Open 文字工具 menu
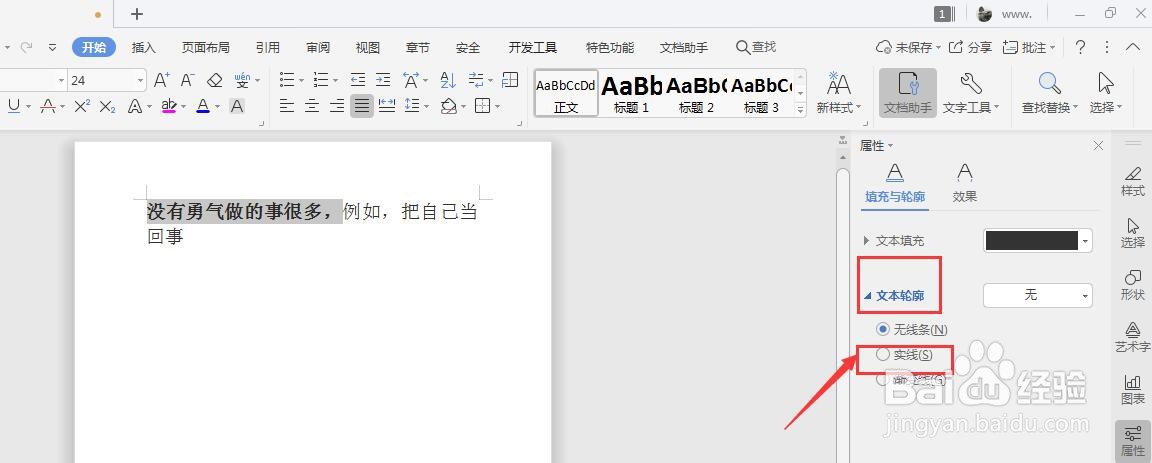 [x=971, y=93]
